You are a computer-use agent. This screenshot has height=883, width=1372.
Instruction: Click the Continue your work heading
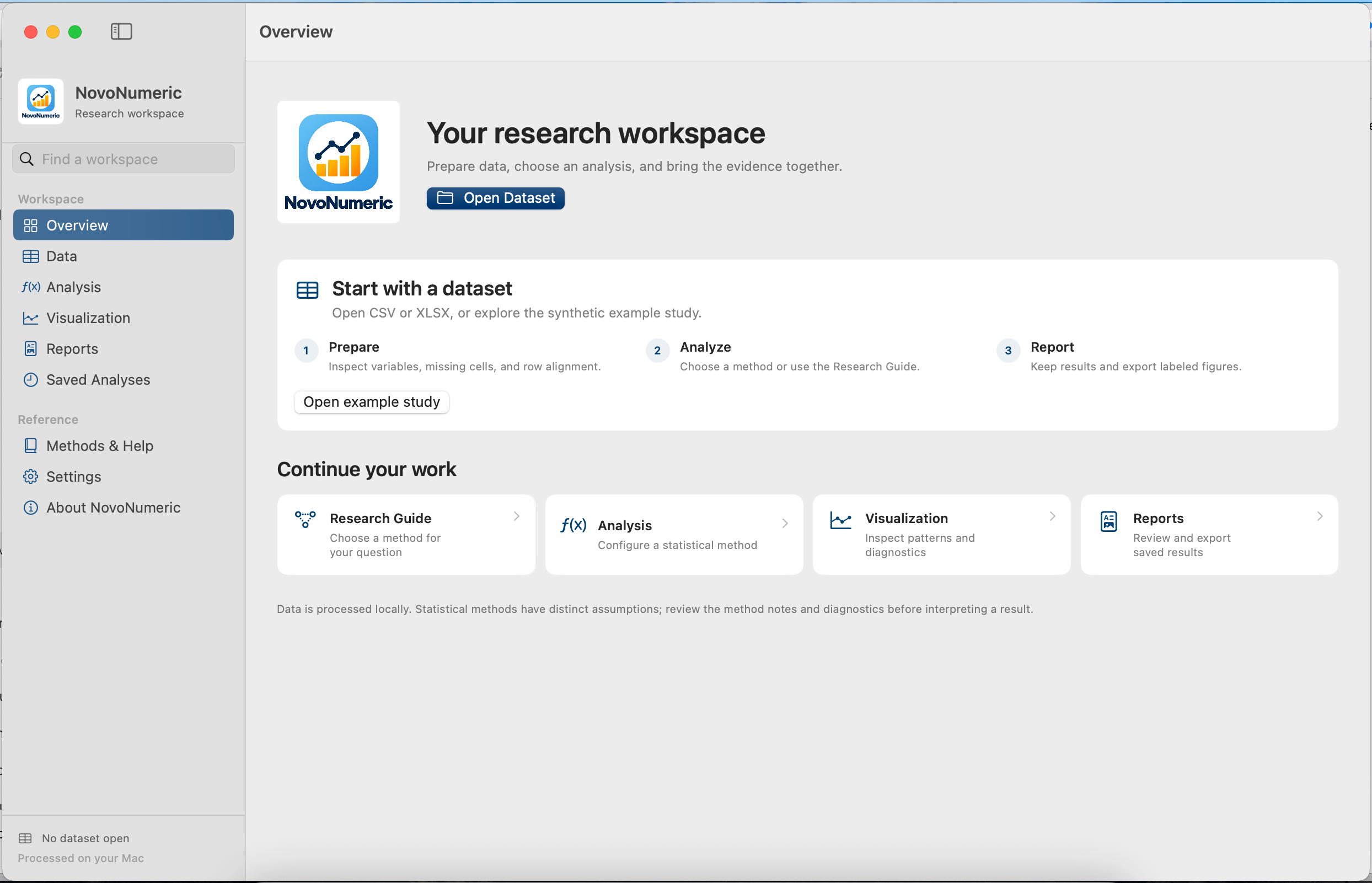[367, 469]
